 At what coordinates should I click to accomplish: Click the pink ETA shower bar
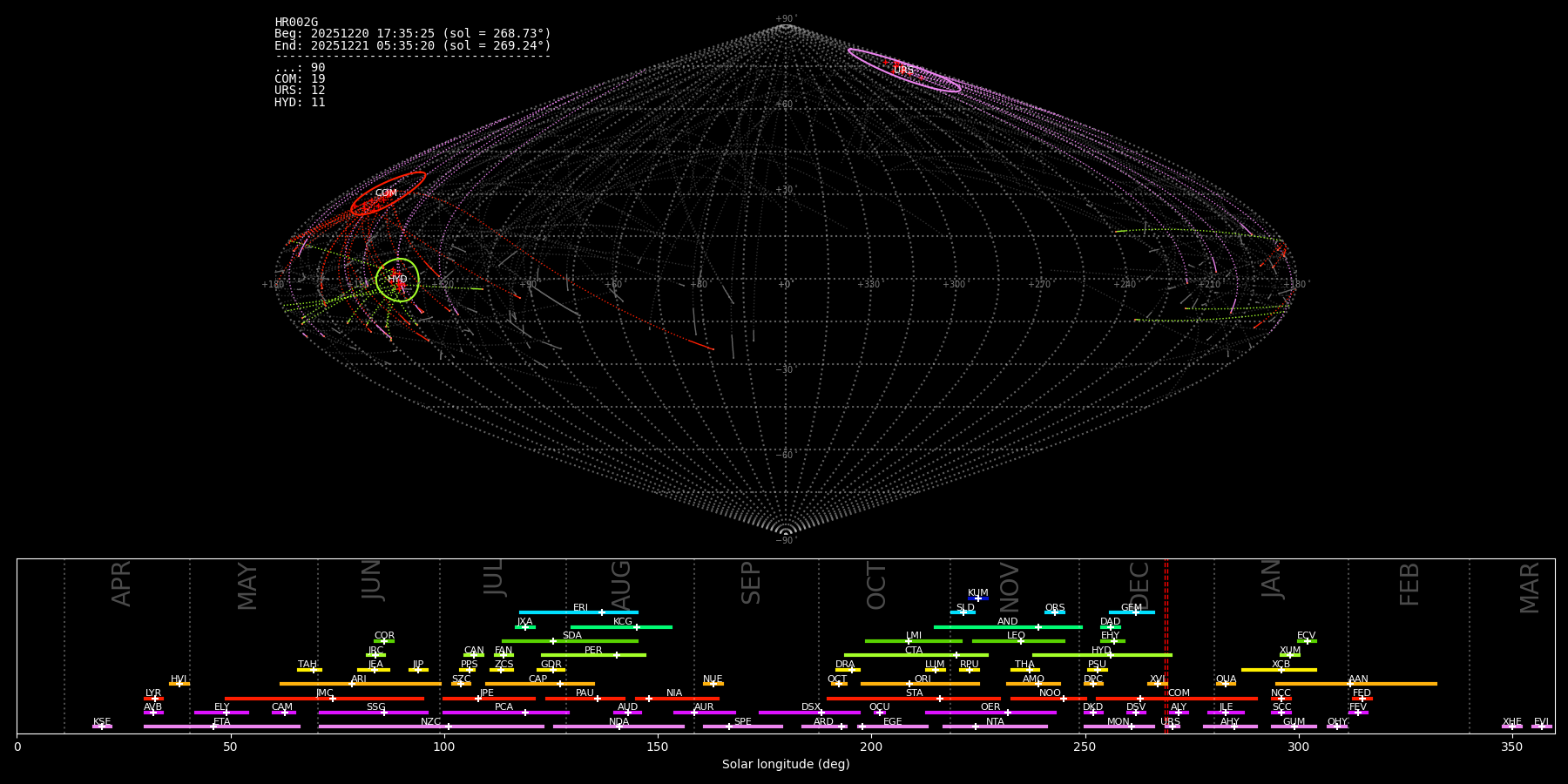(221, 727)
